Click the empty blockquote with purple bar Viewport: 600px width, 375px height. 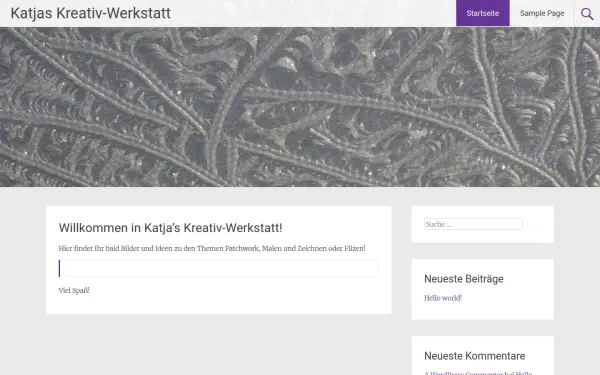[218, 268]
